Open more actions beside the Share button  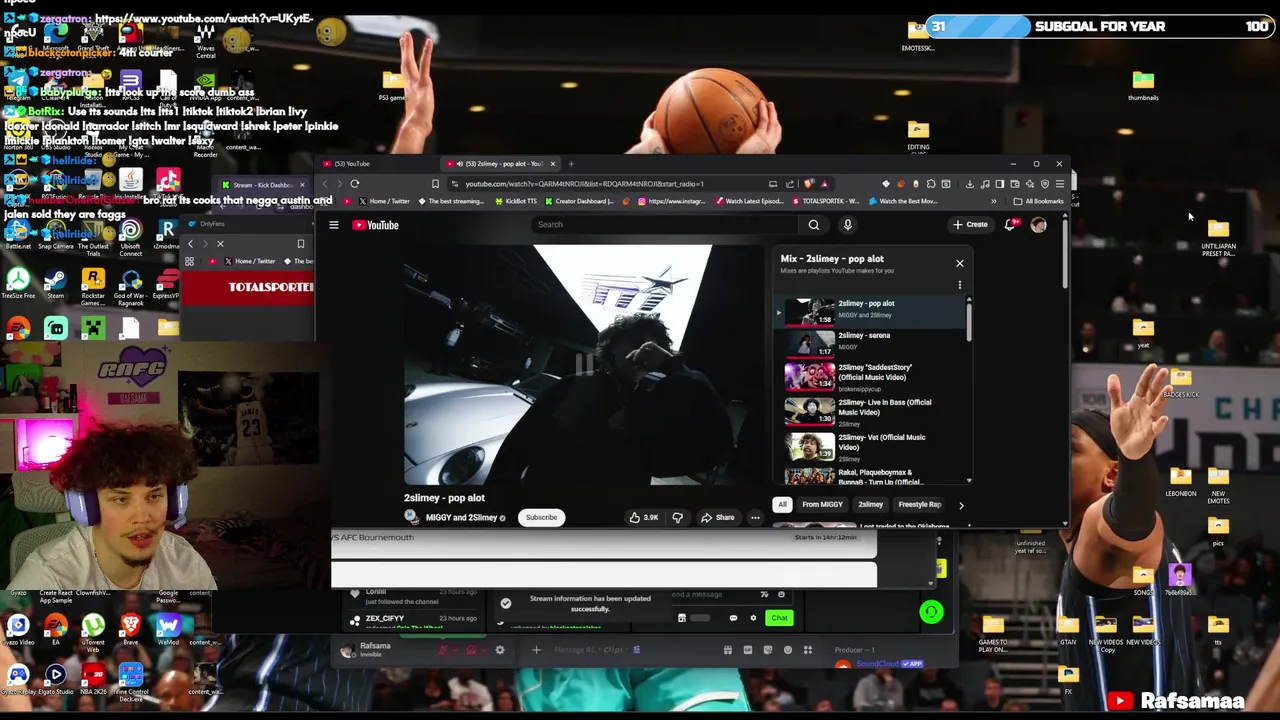755,517
